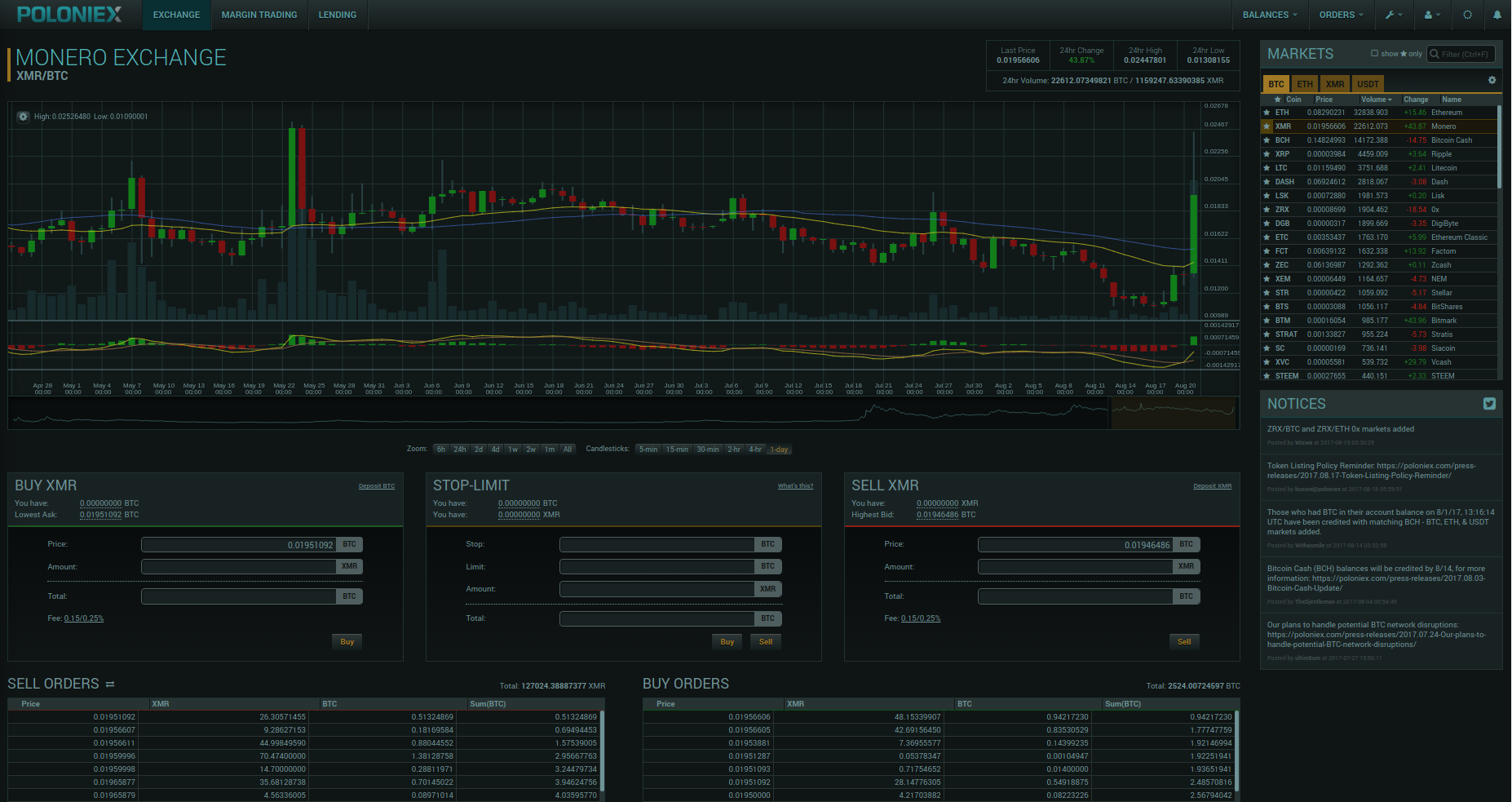Toggle the favorite star for LTC
Screen dimensions: 1512x802
point(1267,168)
